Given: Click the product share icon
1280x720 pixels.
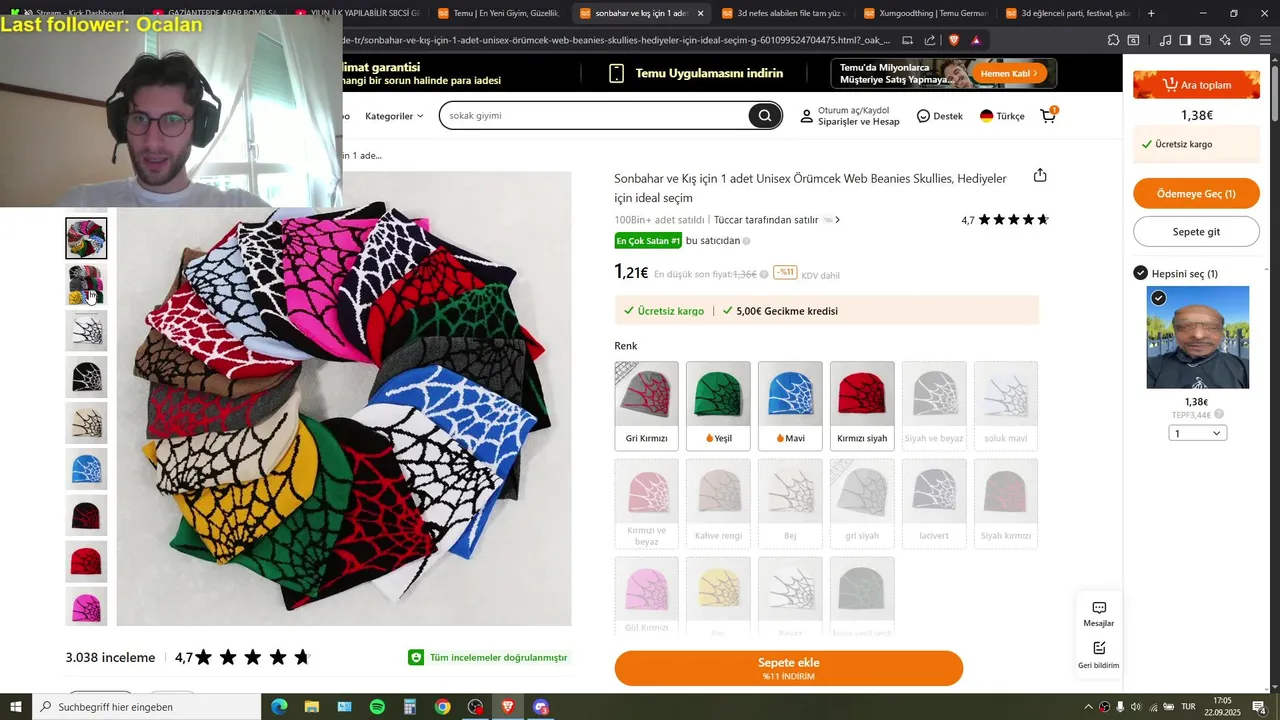Looking at the screenshot, I should click(x=1040, y=175).
